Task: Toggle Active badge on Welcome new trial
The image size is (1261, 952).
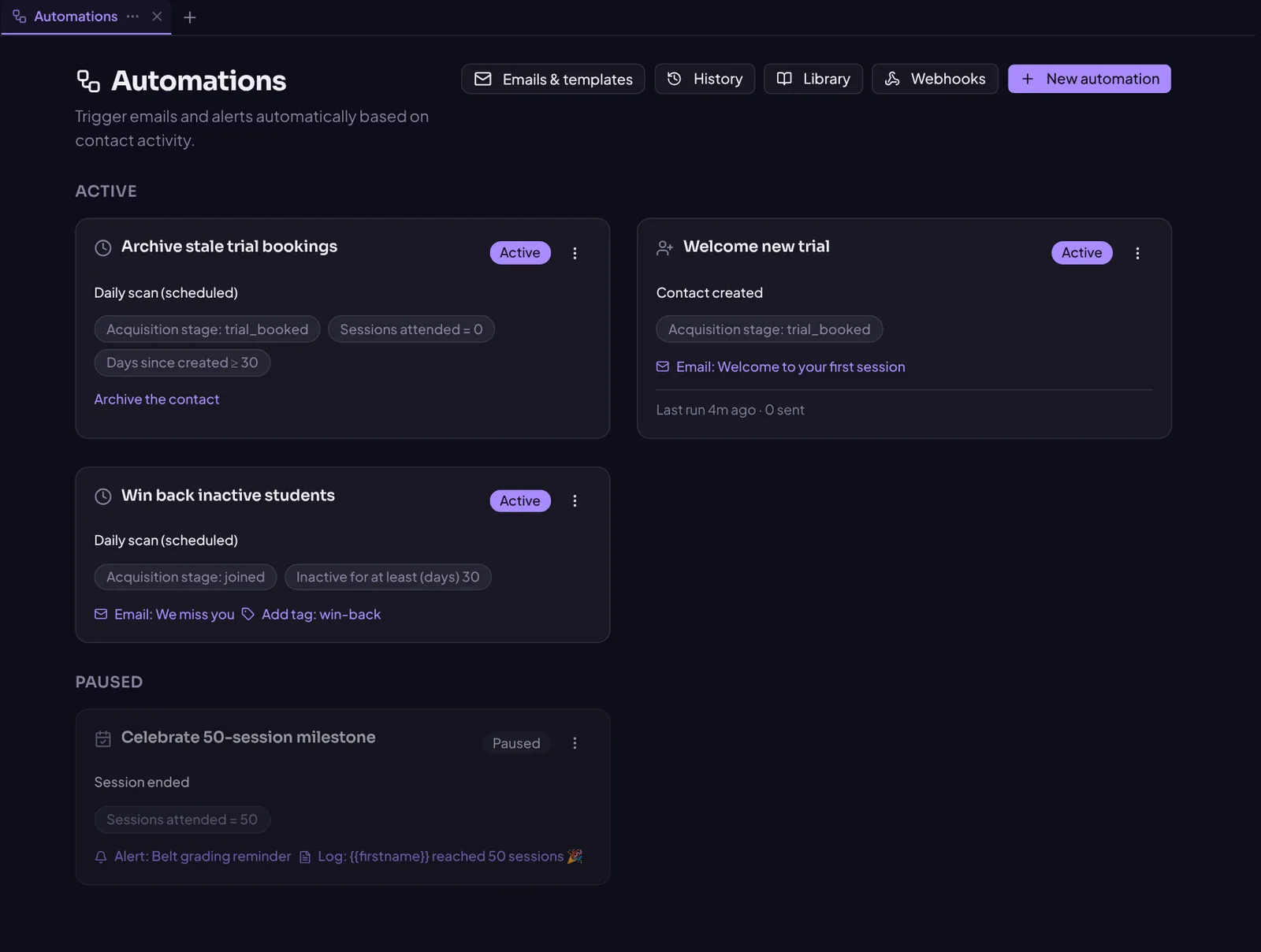Action: pyautogui.click(x=1082, y=253)
